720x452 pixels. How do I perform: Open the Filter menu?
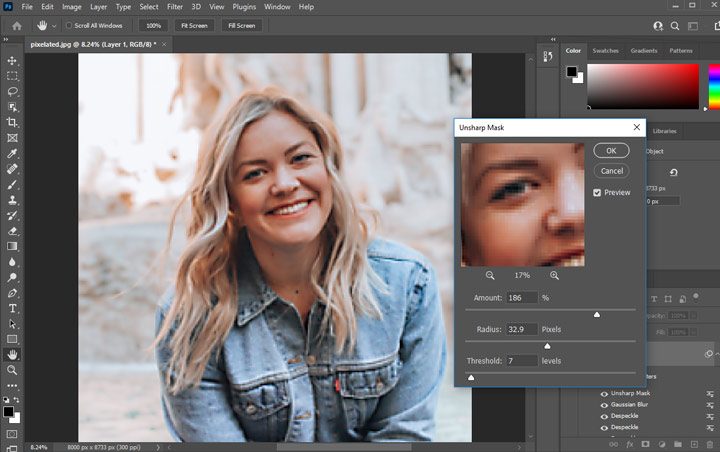[175, 7]
